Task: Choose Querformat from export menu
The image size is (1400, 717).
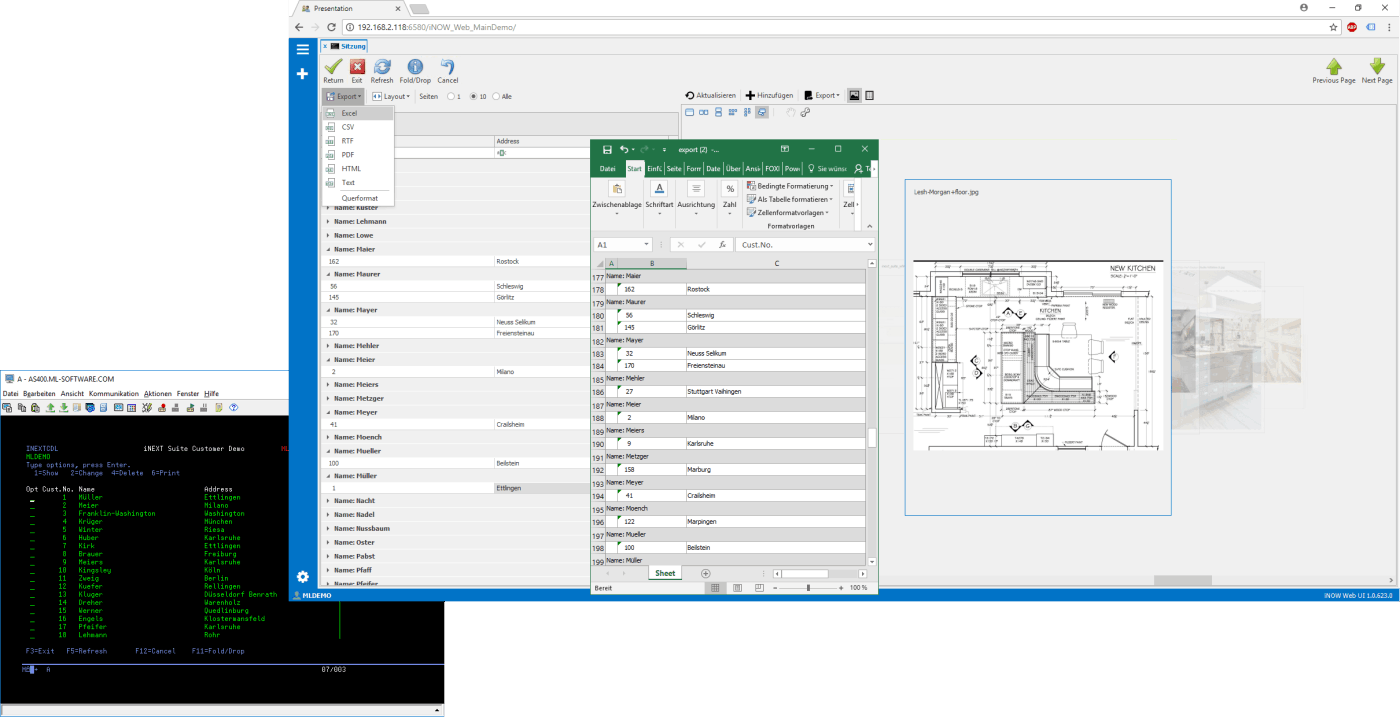Action: point(359,198)
